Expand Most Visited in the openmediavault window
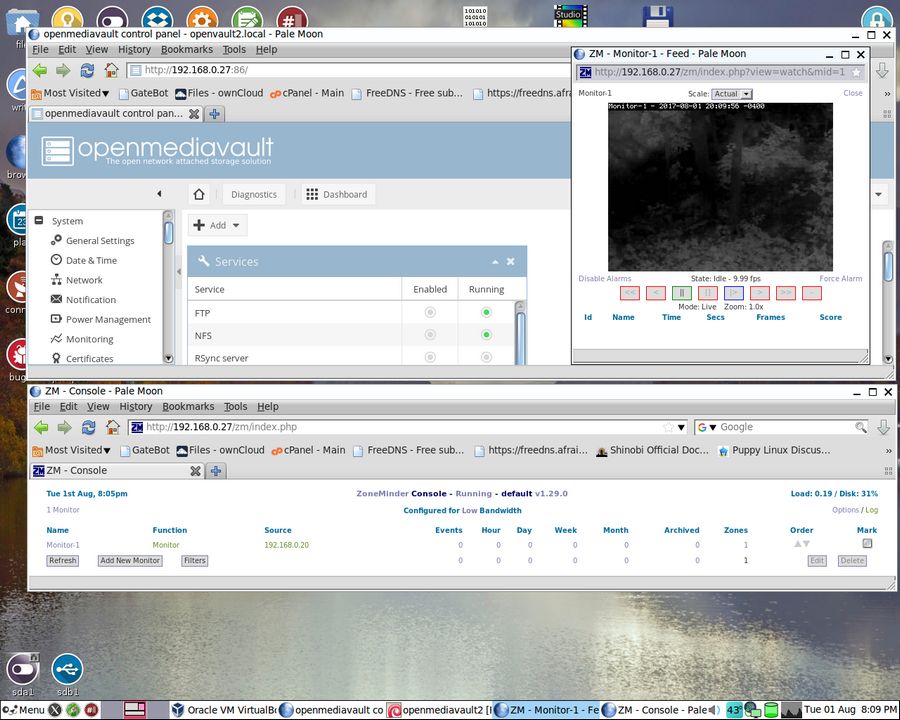This screenshot has height=720, width=900. coord(70,93)
